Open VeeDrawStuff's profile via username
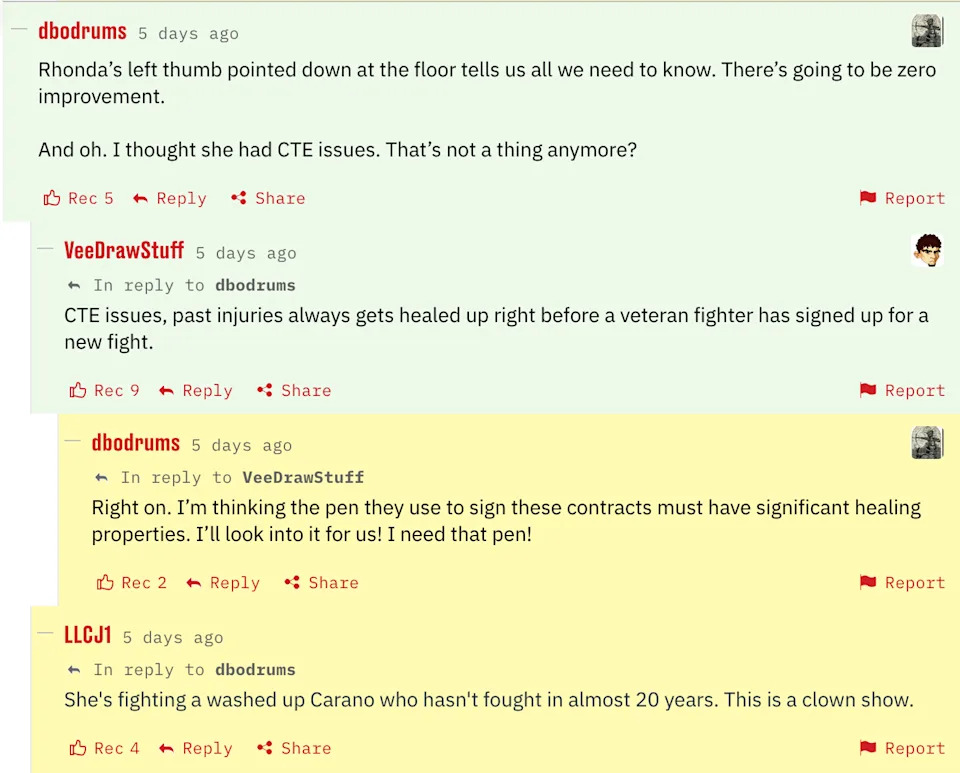 point(124,250)
